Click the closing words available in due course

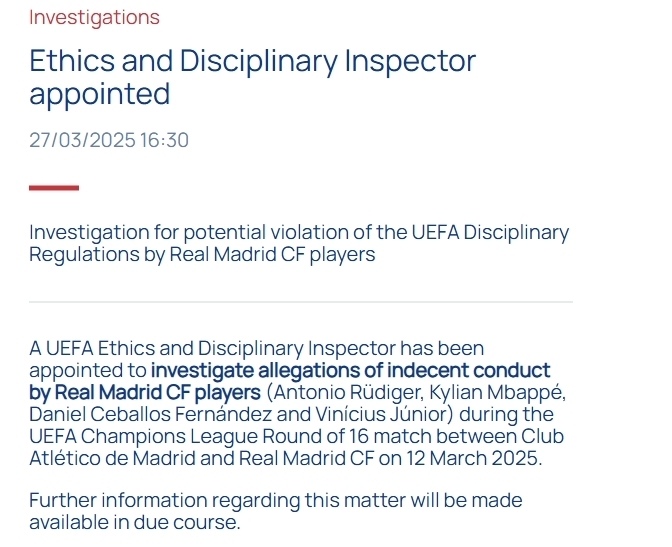coord(135,522)
